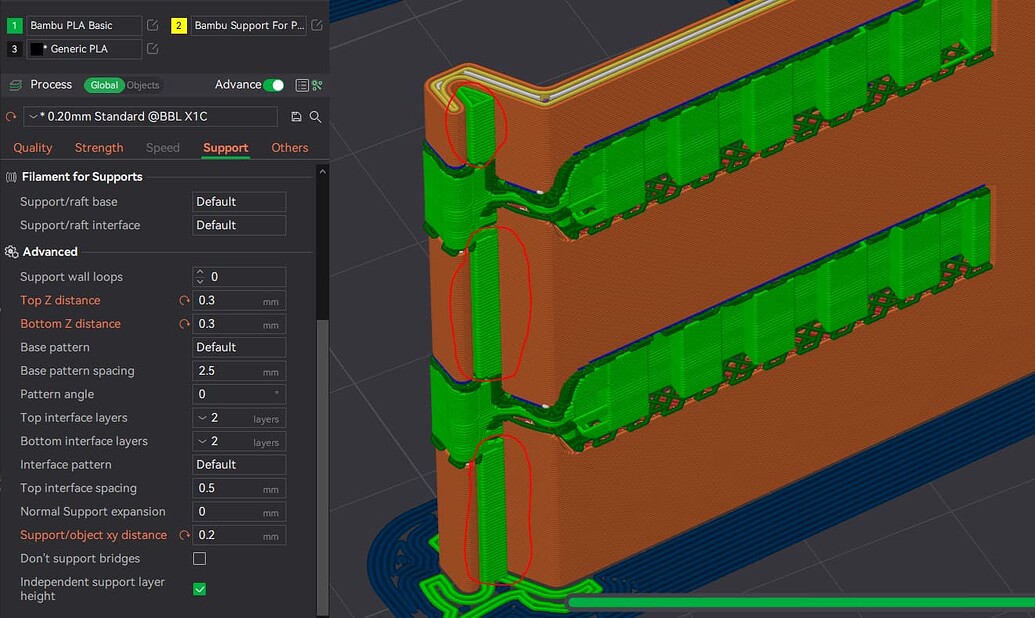Enable the Don't support bridges checkbox
This screenshot has width=1035, height=618.
[199, 559]
